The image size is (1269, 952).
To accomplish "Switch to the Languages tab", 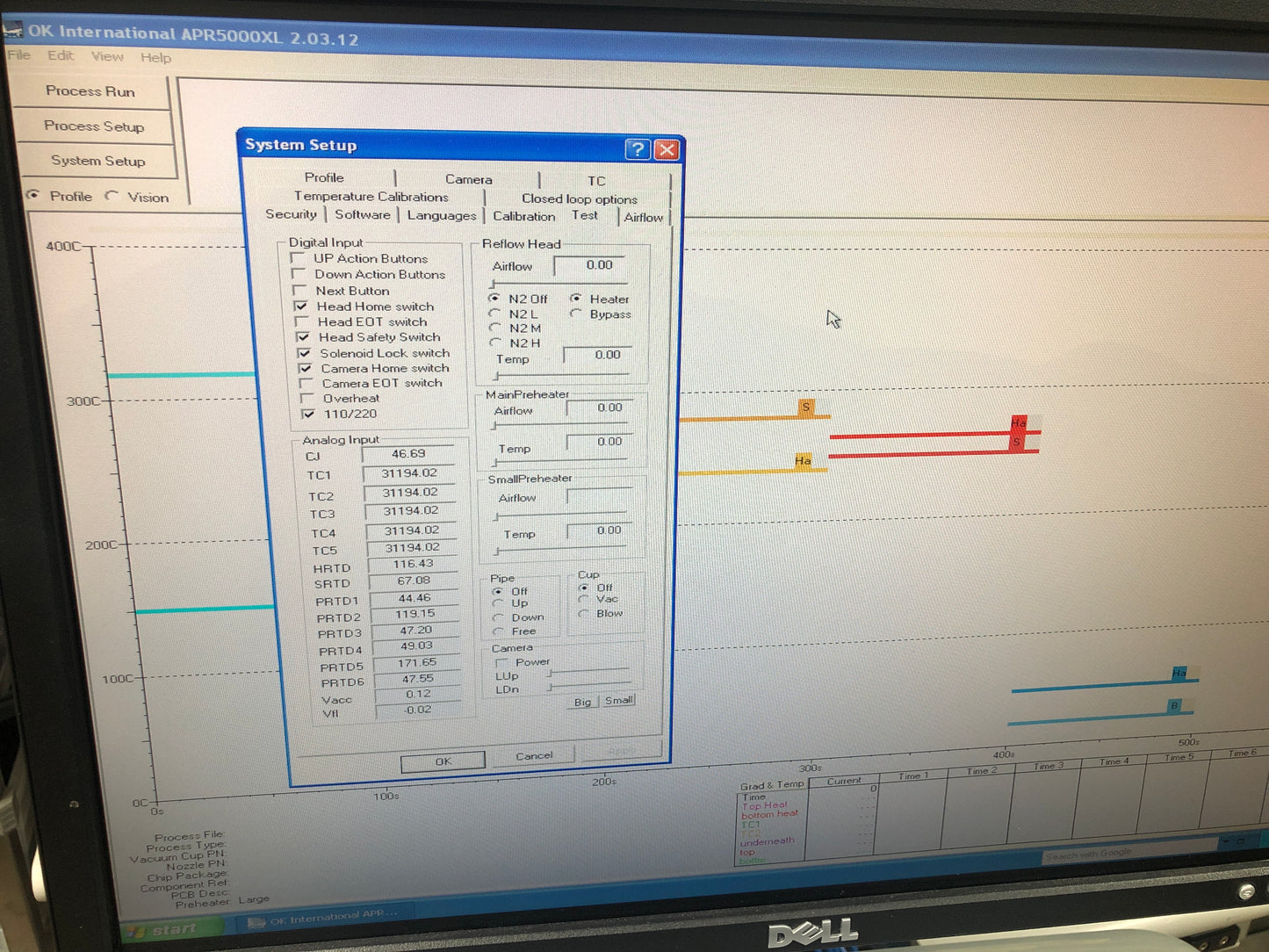I will [x=442, y=215].
